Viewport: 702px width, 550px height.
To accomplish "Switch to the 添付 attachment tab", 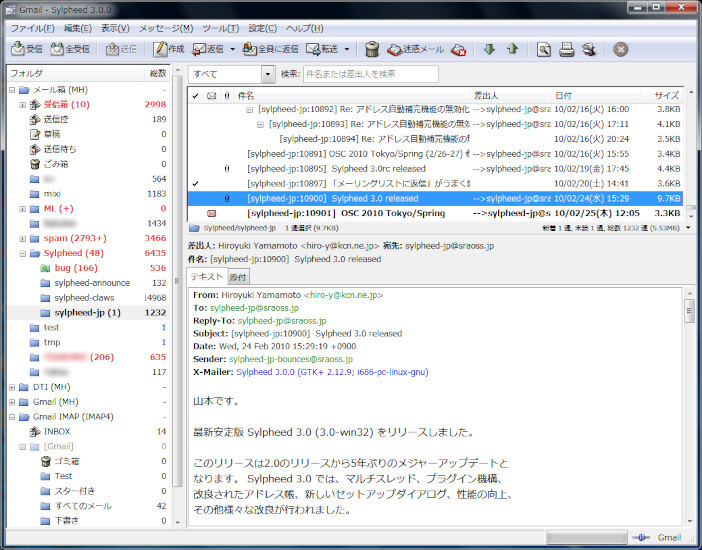I will coord(238,277).
